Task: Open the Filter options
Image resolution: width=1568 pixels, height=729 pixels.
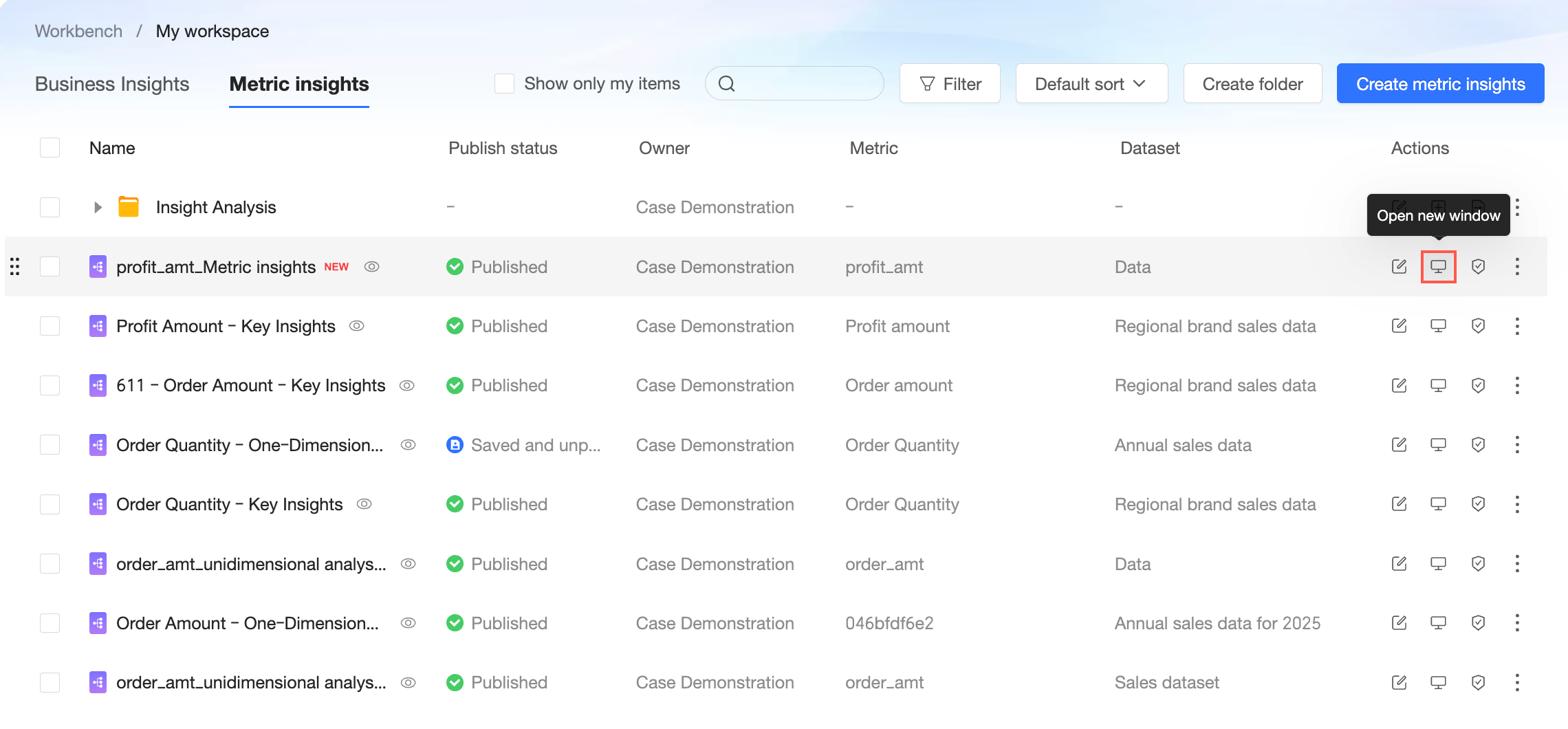Action: tap(950, 84)
